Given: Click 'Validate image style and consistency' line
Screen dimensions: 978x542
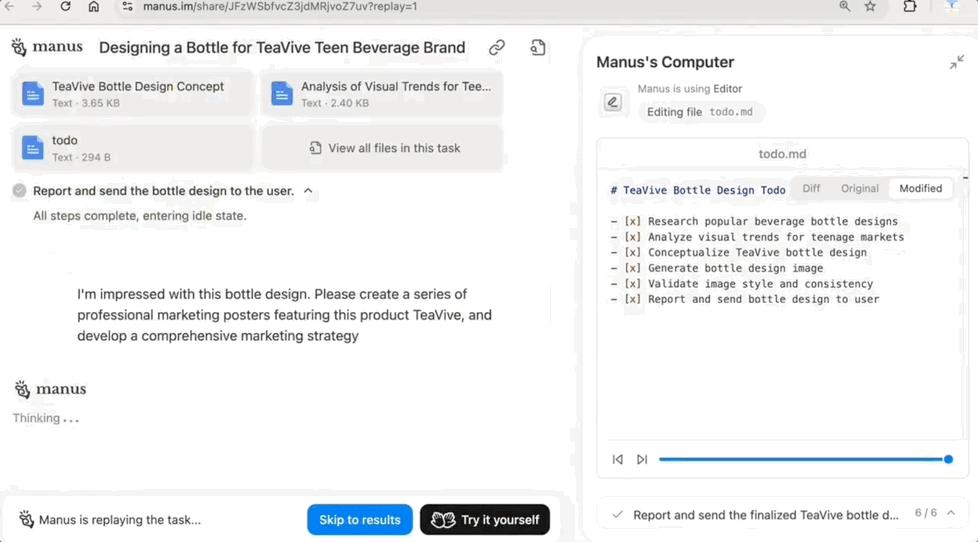Looking at the screenshot, I should [760, 284].
